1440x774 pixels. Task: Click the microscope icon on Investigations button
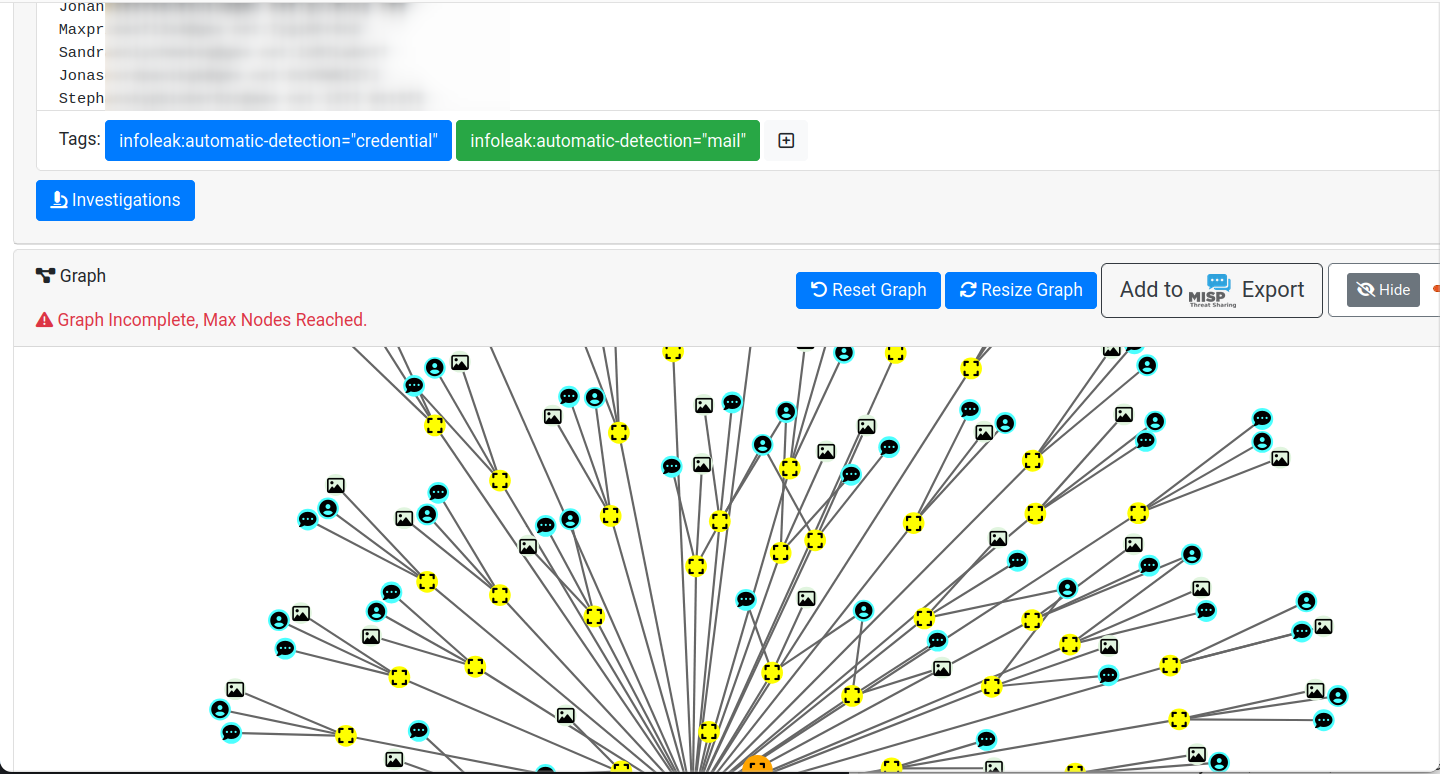[x=59, y=200]
